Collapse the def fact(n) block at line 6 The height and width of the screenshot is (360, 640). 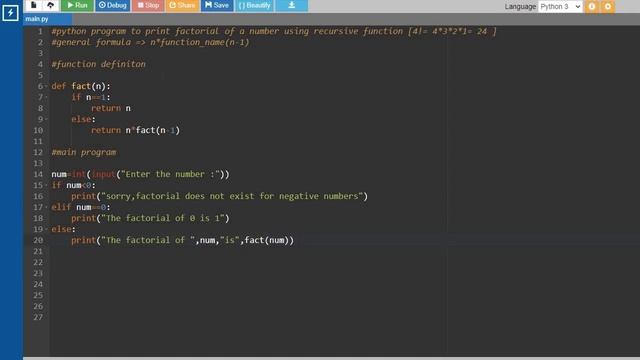pos(46,87)
